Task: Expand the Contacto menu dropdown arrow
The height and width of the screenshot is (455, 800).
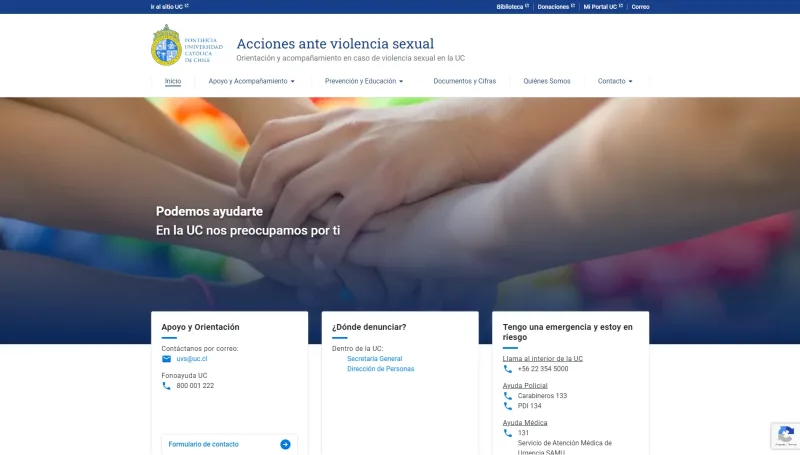Action: (630, 81)
